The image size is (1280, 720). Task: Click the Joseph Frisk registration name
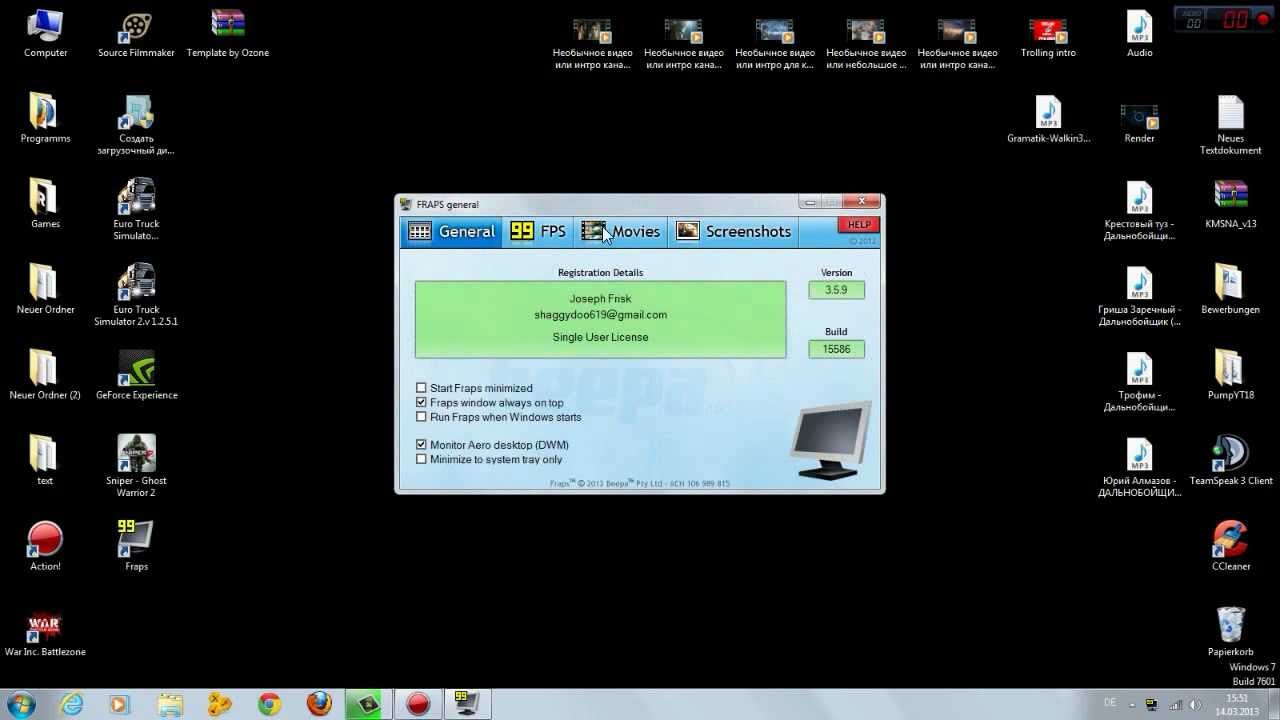click(600, 299)
